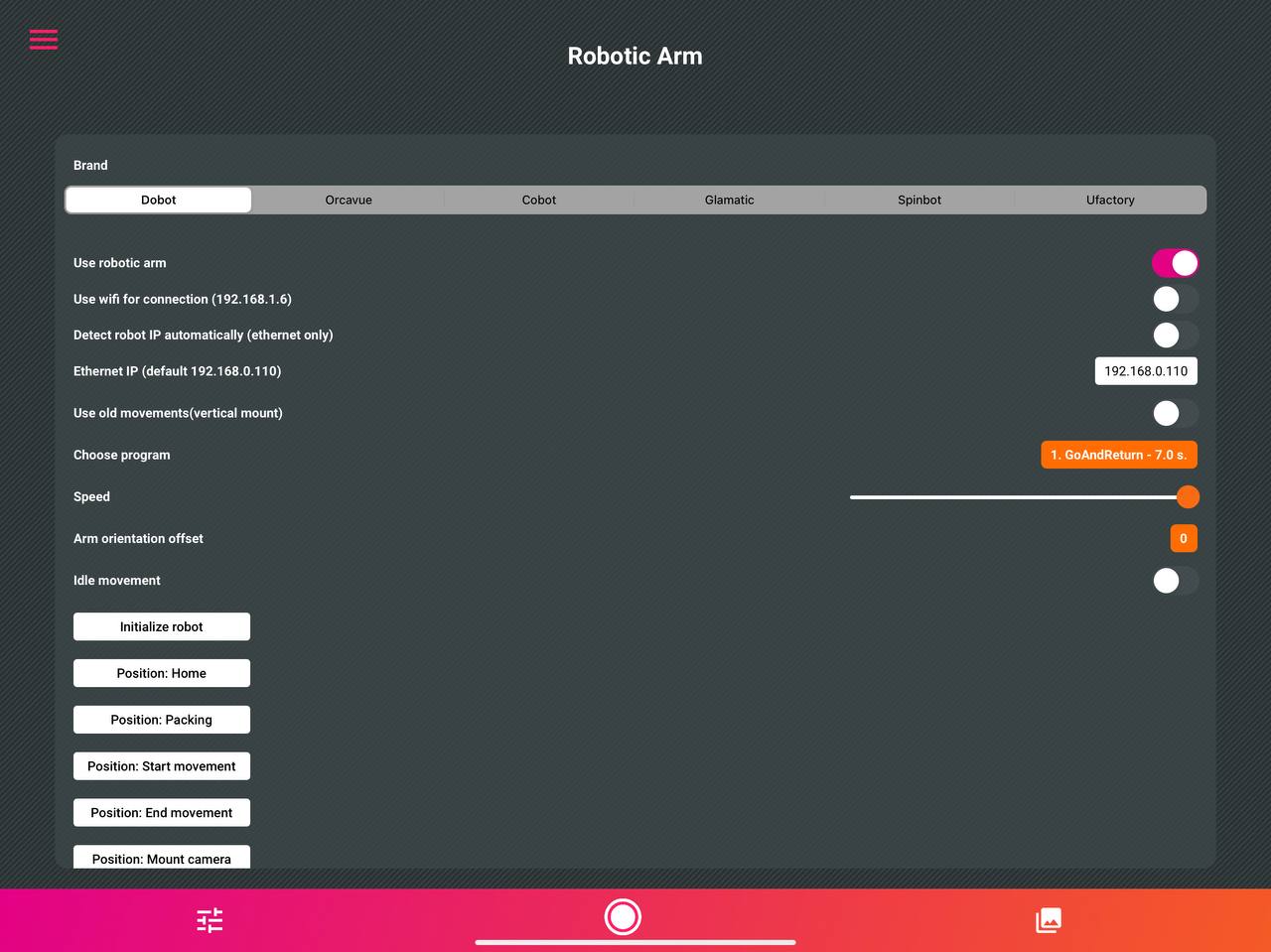Turn on automatic robot IP detection
The image size is (1271, 952).
tap(1176, 335)
